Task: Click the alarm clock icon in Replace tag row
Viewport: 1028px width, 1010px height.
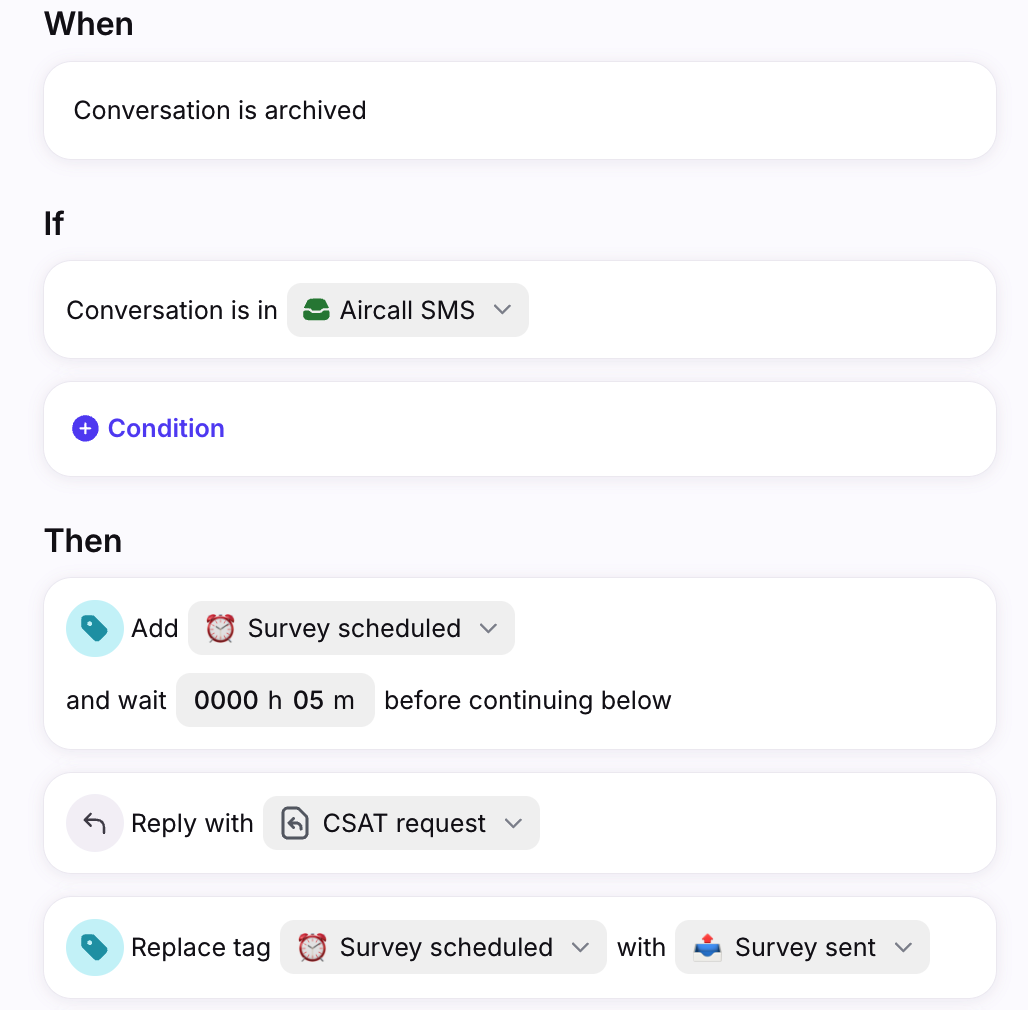Action: tap(312, 948)
